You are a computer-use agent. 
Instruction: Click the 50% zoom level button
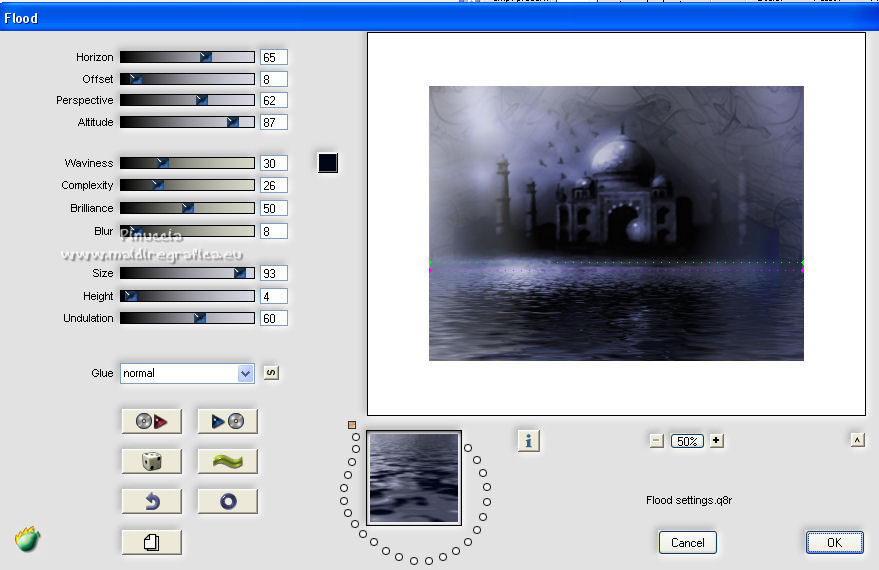687,441
